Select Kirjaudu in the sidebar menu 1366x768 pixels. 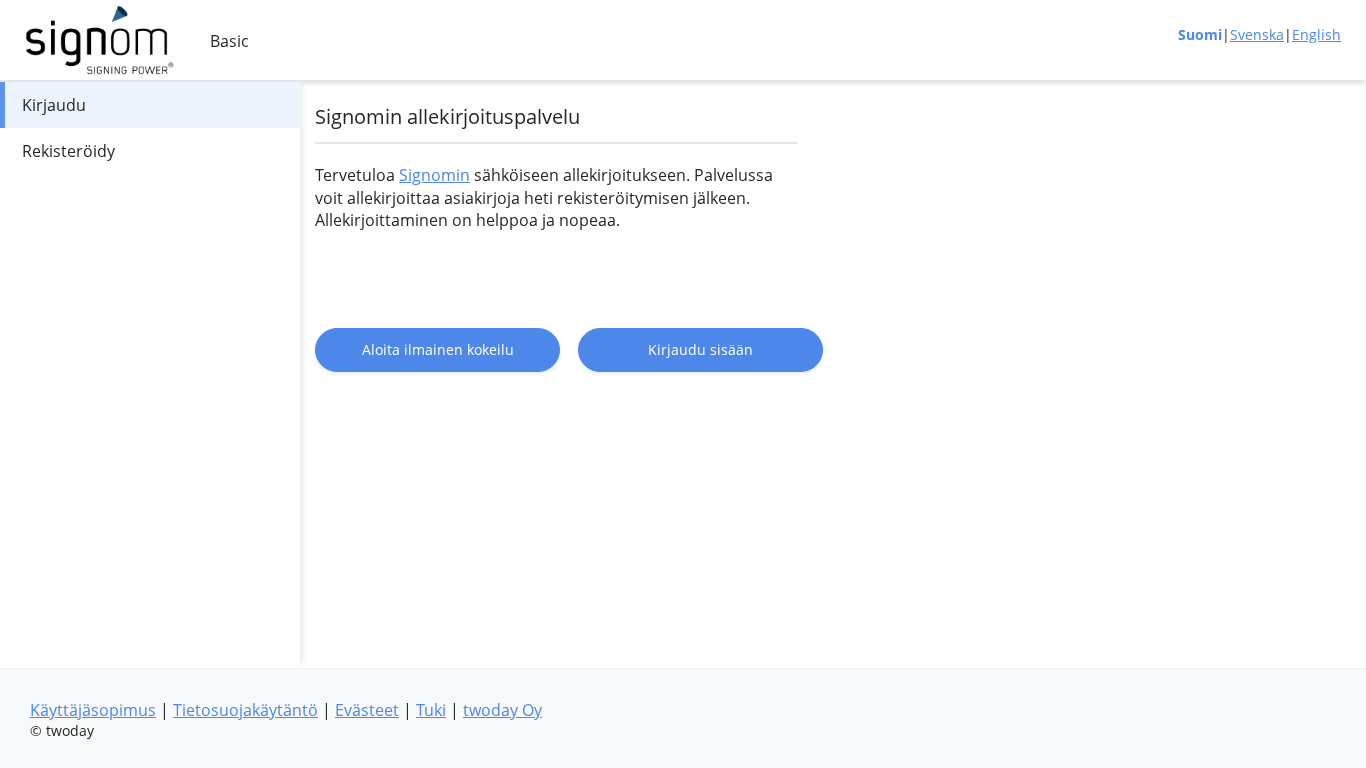(54, 105)
